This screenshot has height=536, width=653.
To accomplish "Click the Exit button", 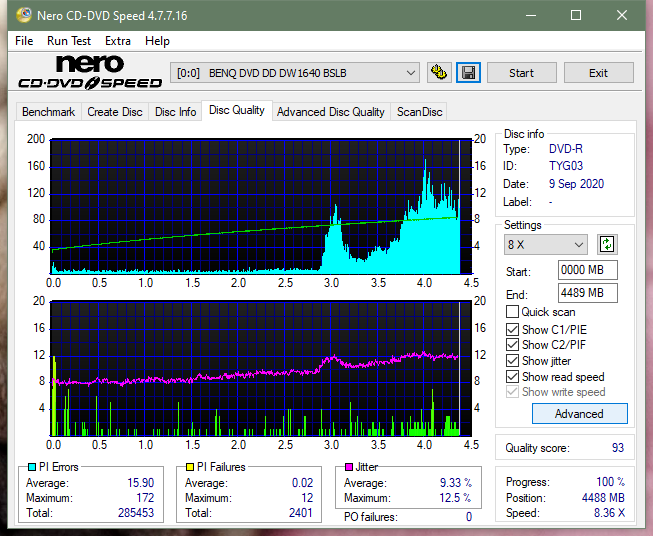I will 598,73.
